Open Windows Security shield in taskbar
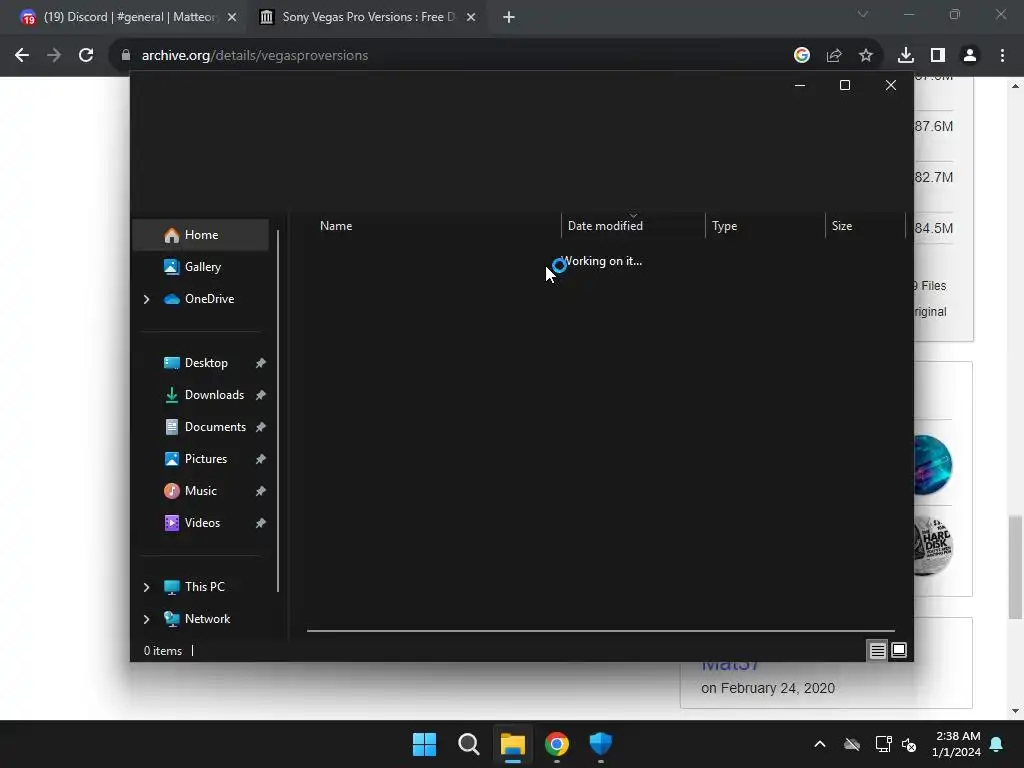 pyautogui.click(x=601, y=744)
